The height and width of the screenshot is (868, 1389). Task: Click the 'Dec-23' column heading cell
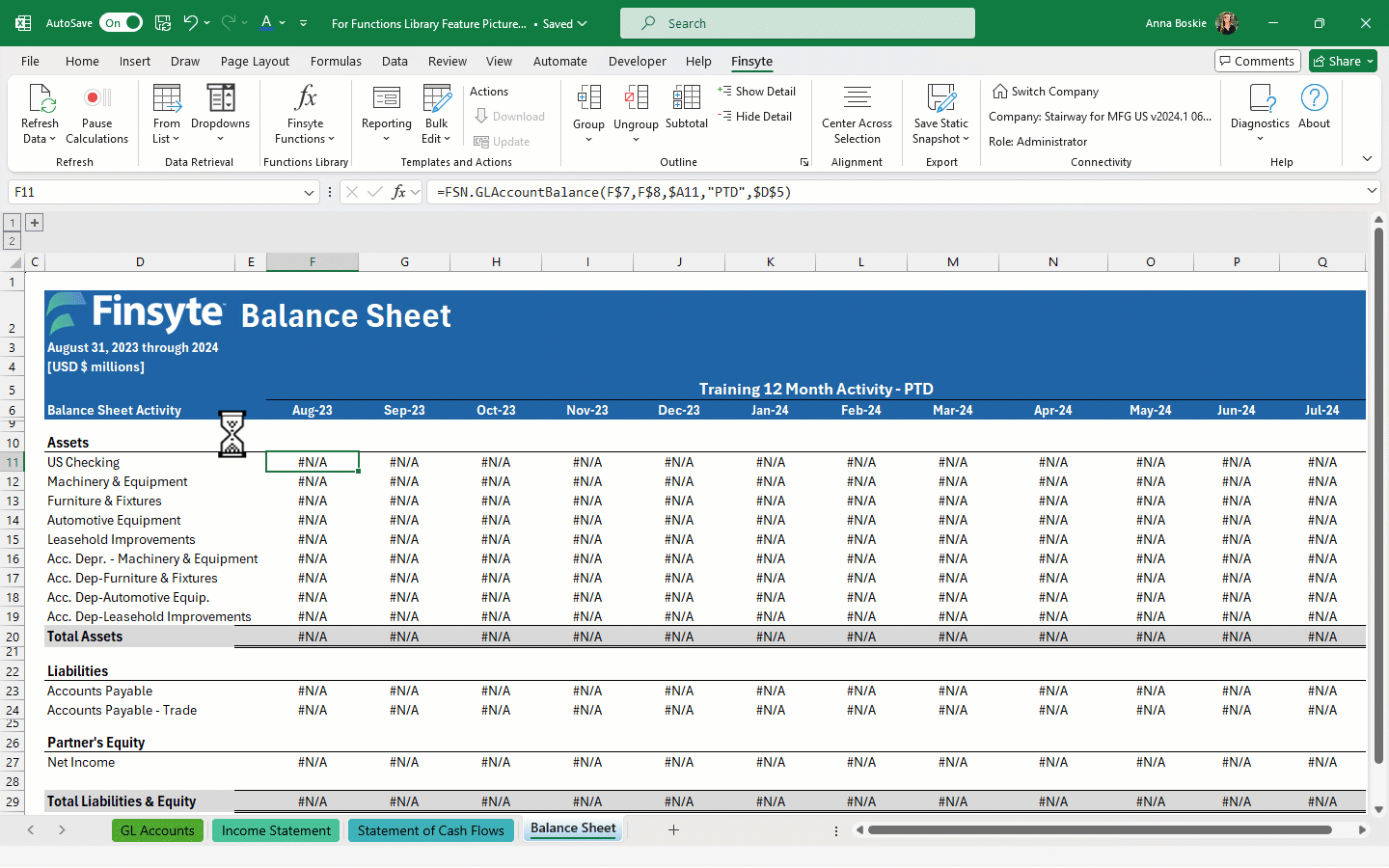[679, 410]
